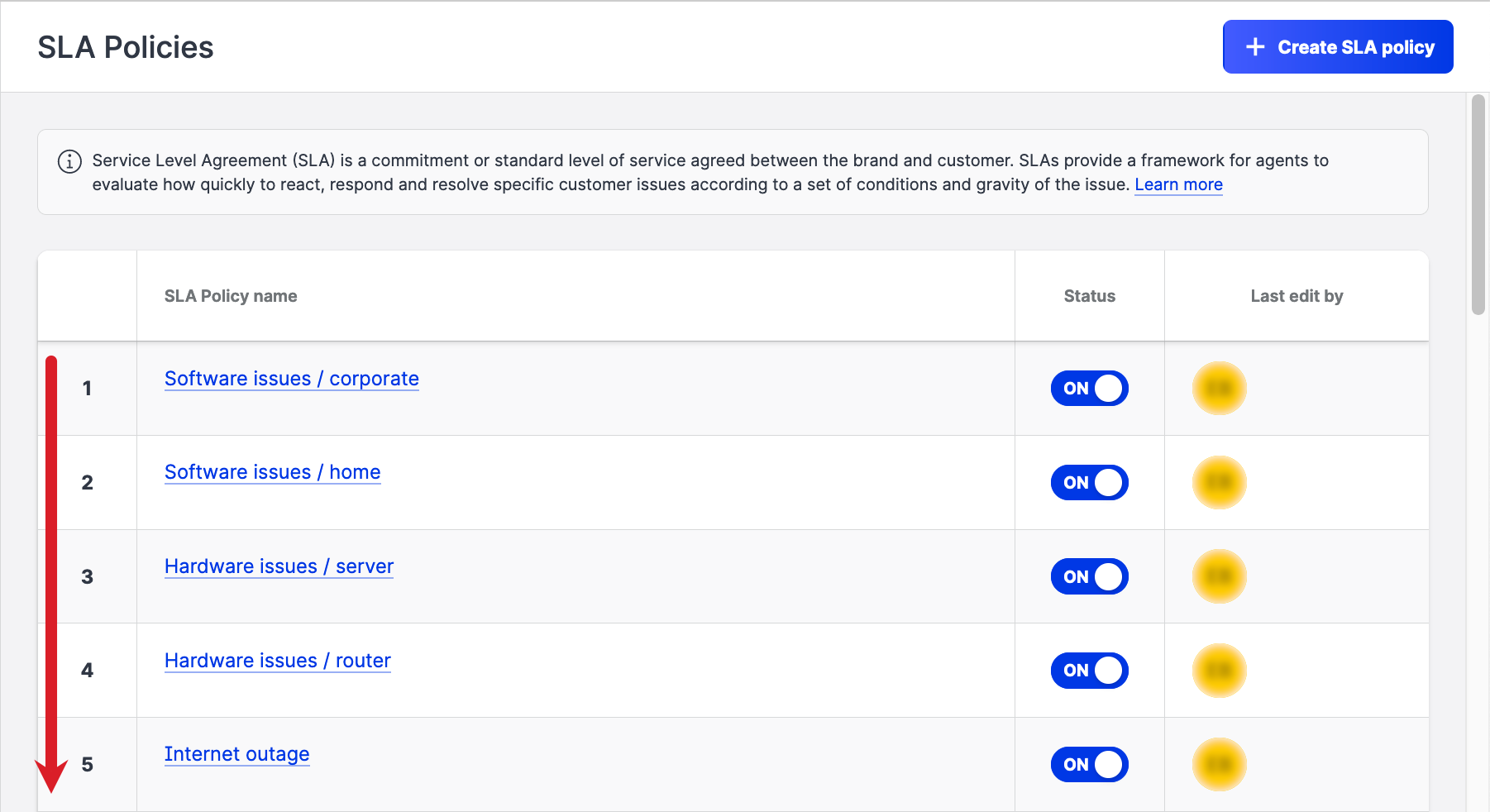Click editor avatar for Hardware issues / router

point(1219,671)
